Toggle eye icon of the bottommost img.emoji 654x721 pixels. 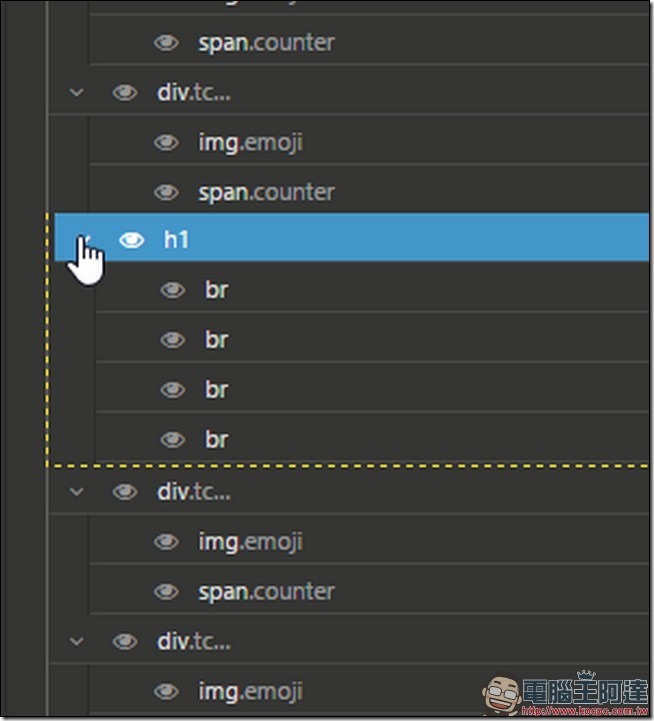click(x=166, y=691)
